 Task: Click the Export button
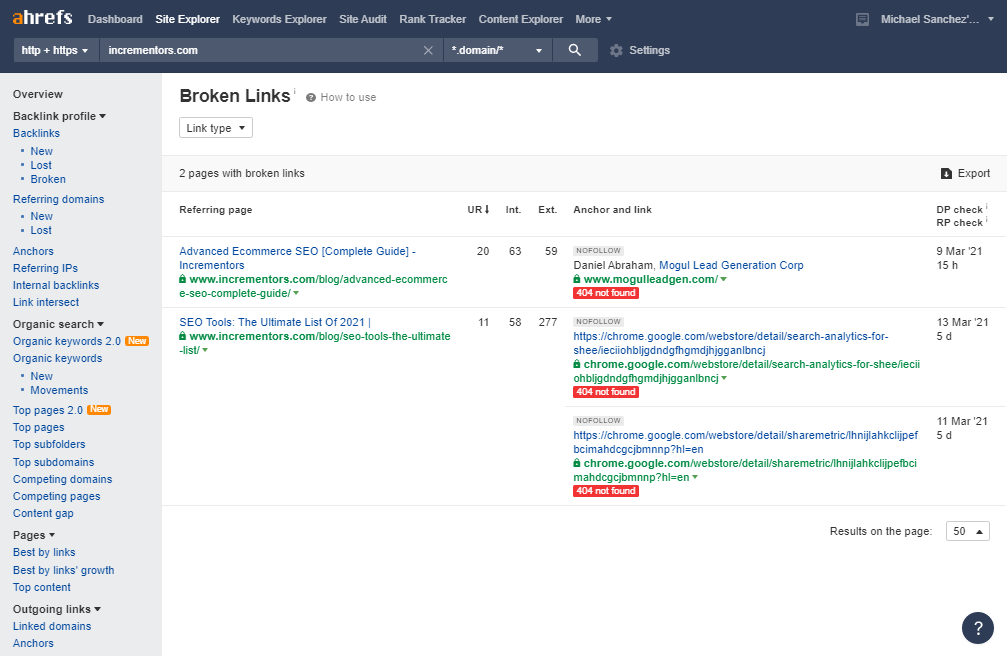click(x=965, y=173)
